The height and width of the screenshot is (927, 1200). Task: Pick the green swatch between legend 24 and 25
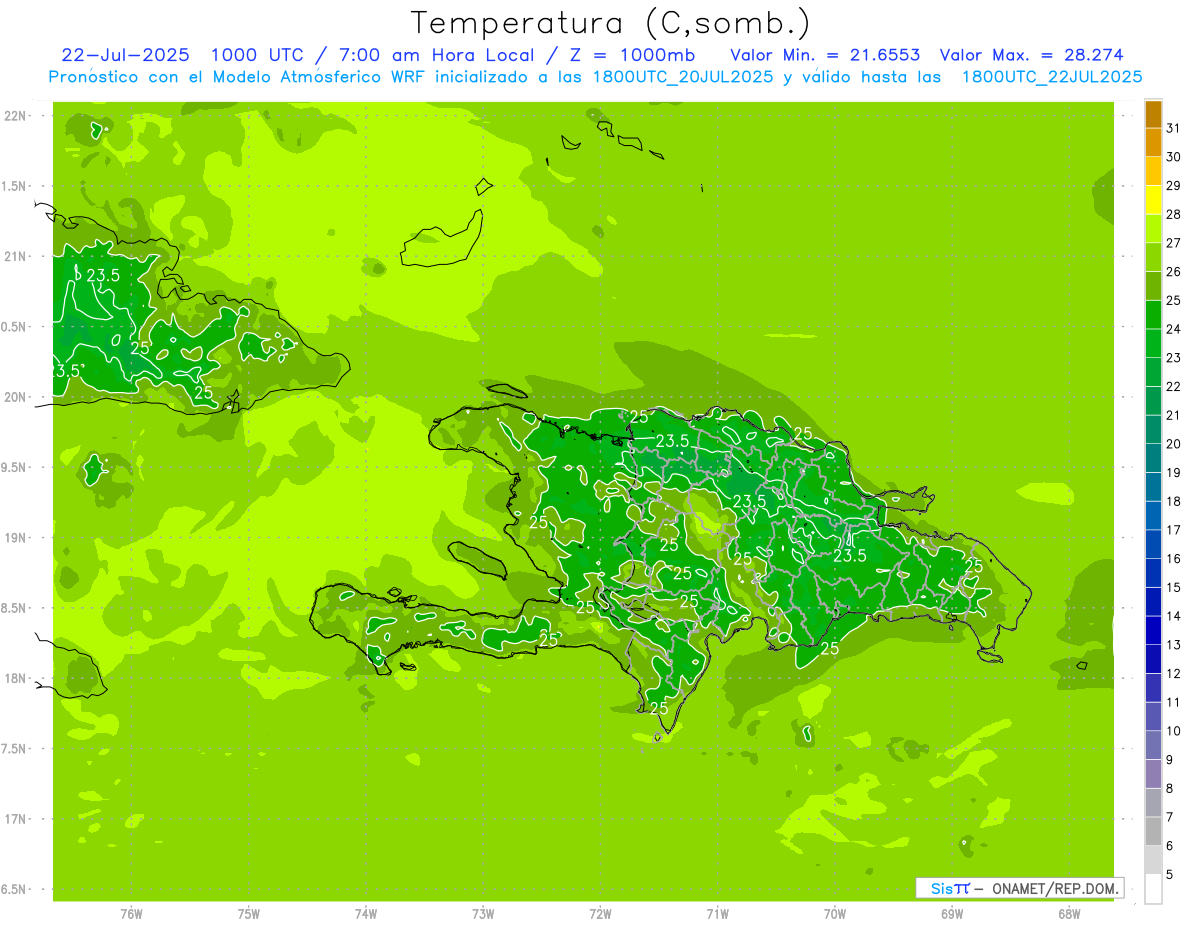pos(1153,315)
